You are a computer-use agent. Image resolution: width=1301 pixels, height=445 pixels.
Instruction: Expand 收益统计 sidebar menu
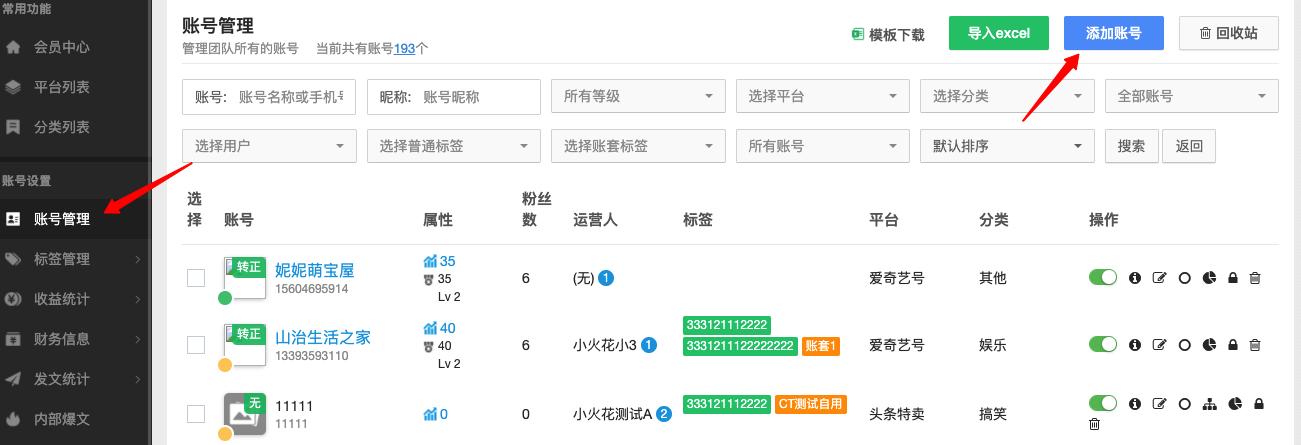point(75,299)
